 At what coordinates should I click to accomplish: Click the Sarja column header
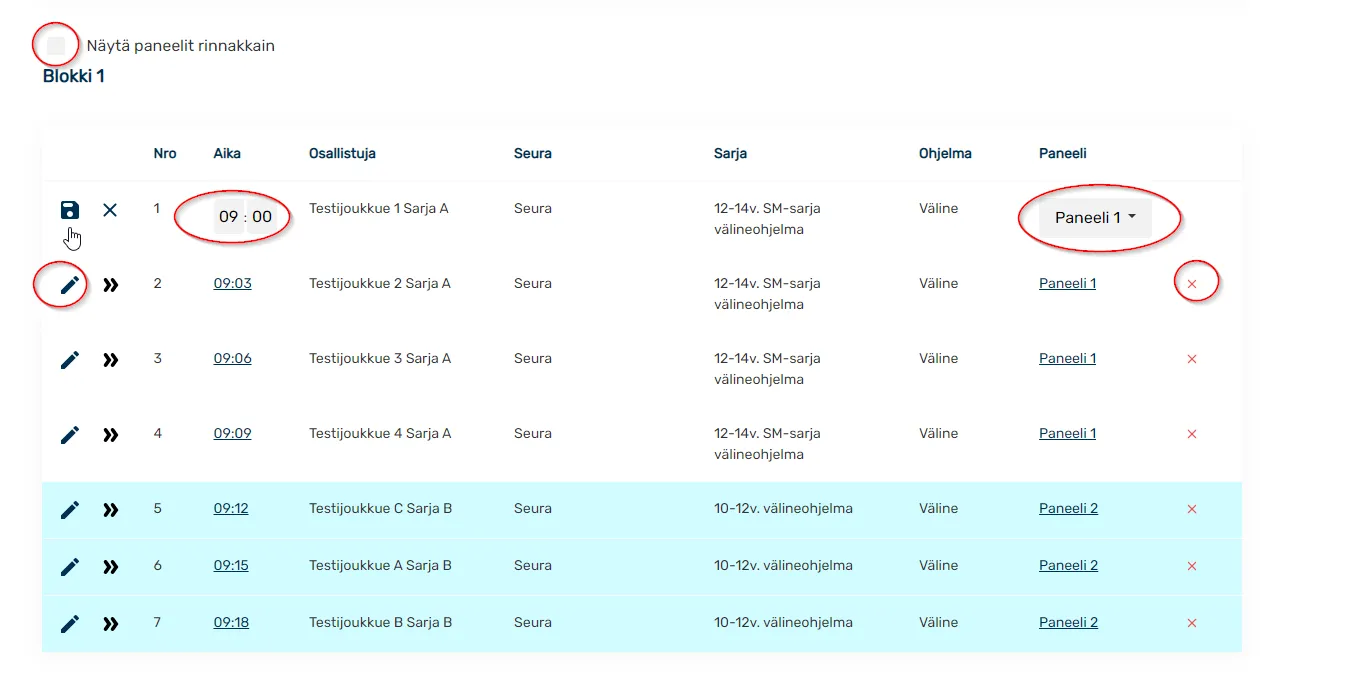coord(730,154)
